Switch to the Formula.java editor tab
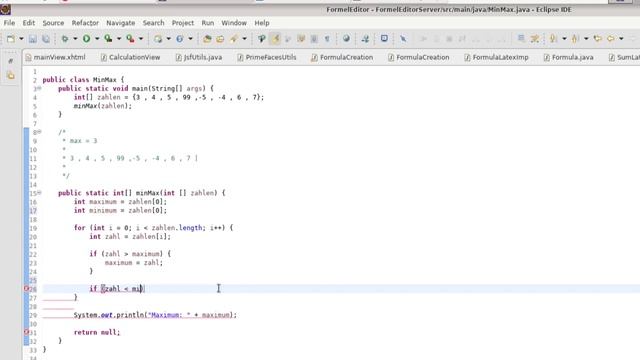640x360 pixels. click(x=569, y=58)
